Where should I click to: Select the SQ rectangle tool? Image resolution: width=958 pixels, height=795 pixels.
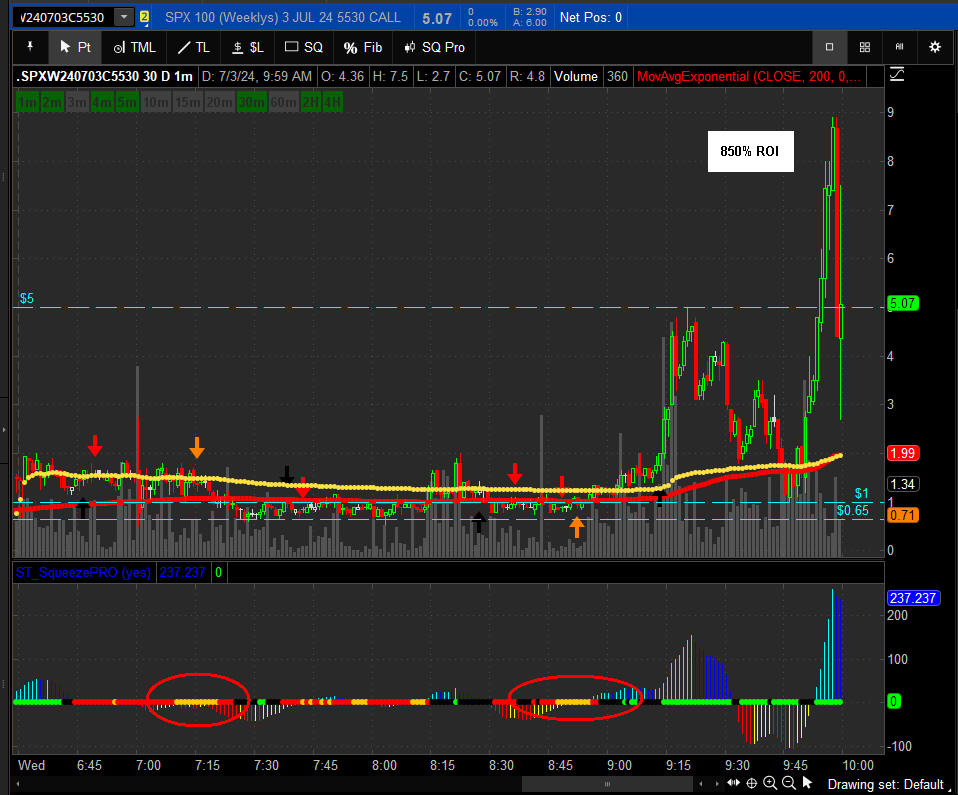[304, 47]
